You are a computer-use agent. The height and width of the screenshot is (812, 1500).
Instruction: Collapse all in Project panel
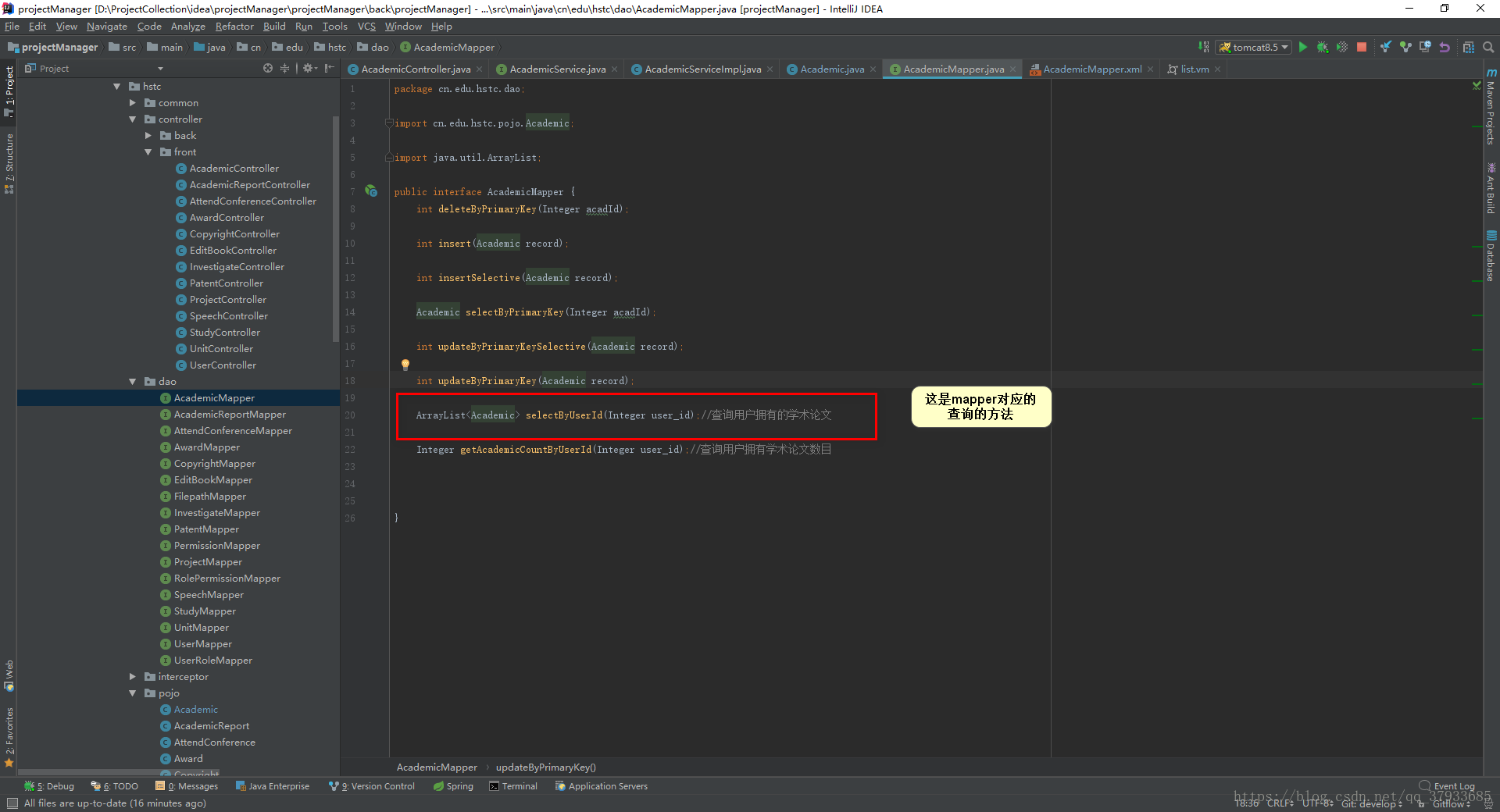pos(284,69)
